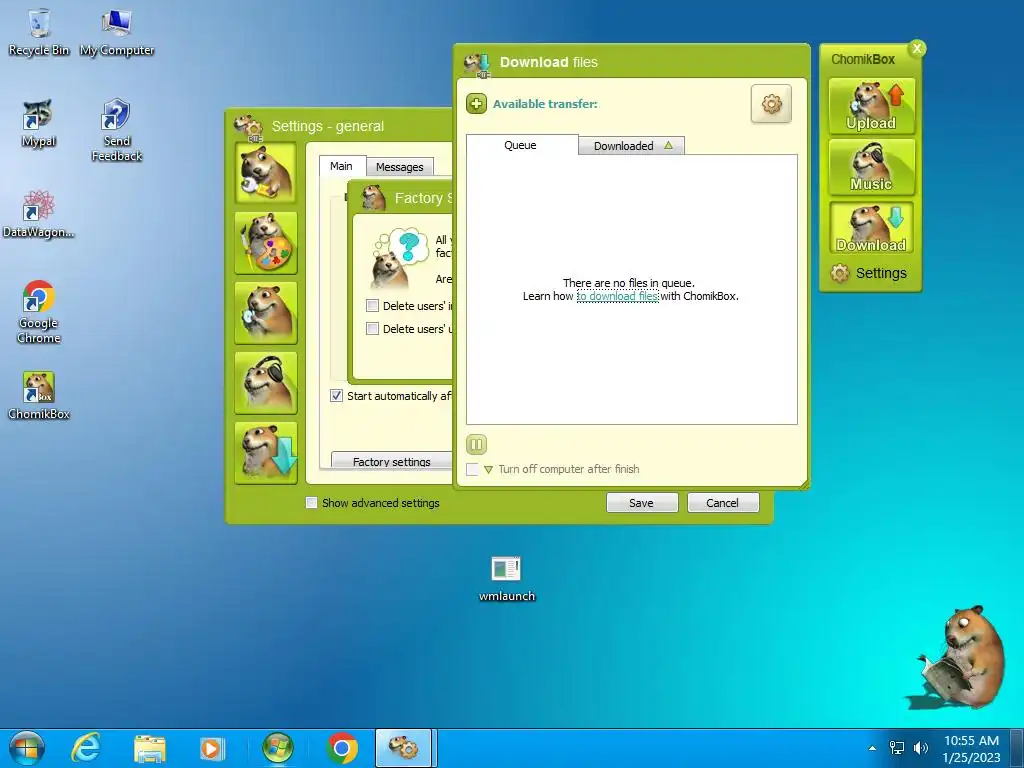Open the Music hamster button in ChomikBox
The height and width of the screenshot is (768, 1024).
(x=871, y=167)
